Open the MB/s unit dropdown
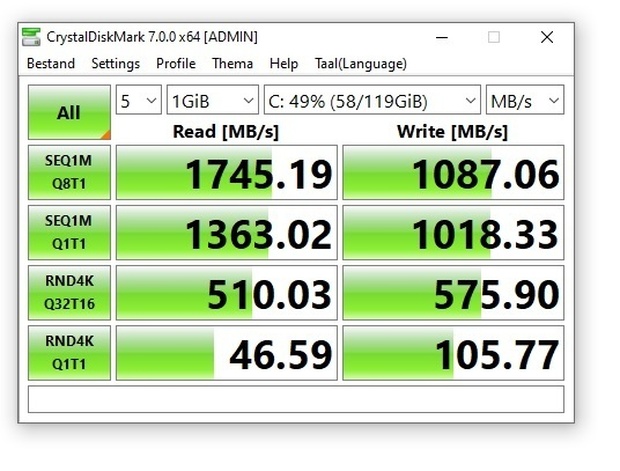Image resolution: width=620 pixels, height=471 pixels. point(525,100)
